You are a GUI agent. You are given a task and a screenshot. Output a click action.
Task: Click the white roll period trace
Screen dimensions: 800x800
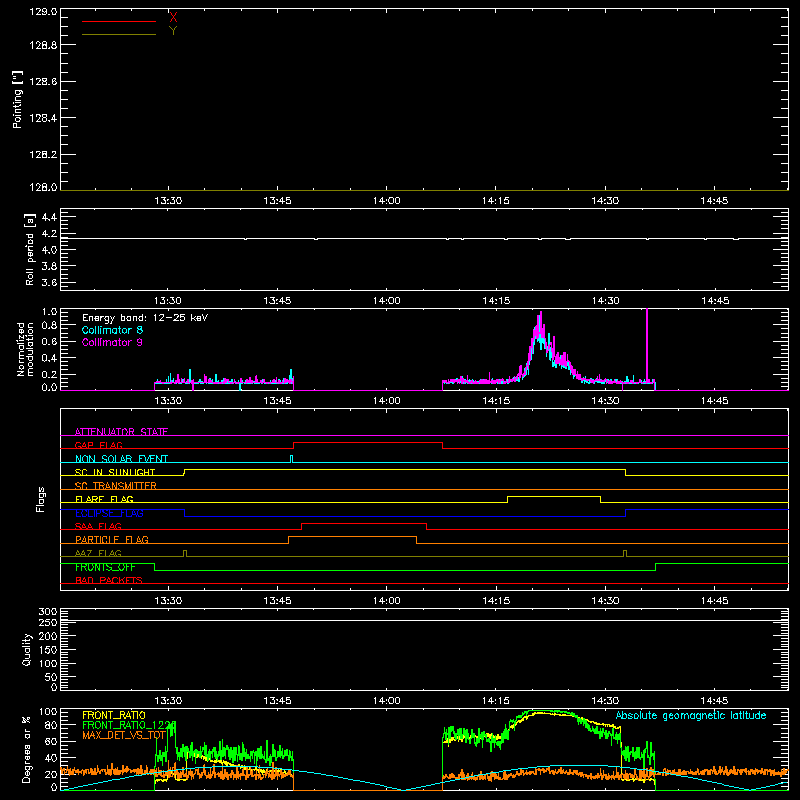point(424,238)
